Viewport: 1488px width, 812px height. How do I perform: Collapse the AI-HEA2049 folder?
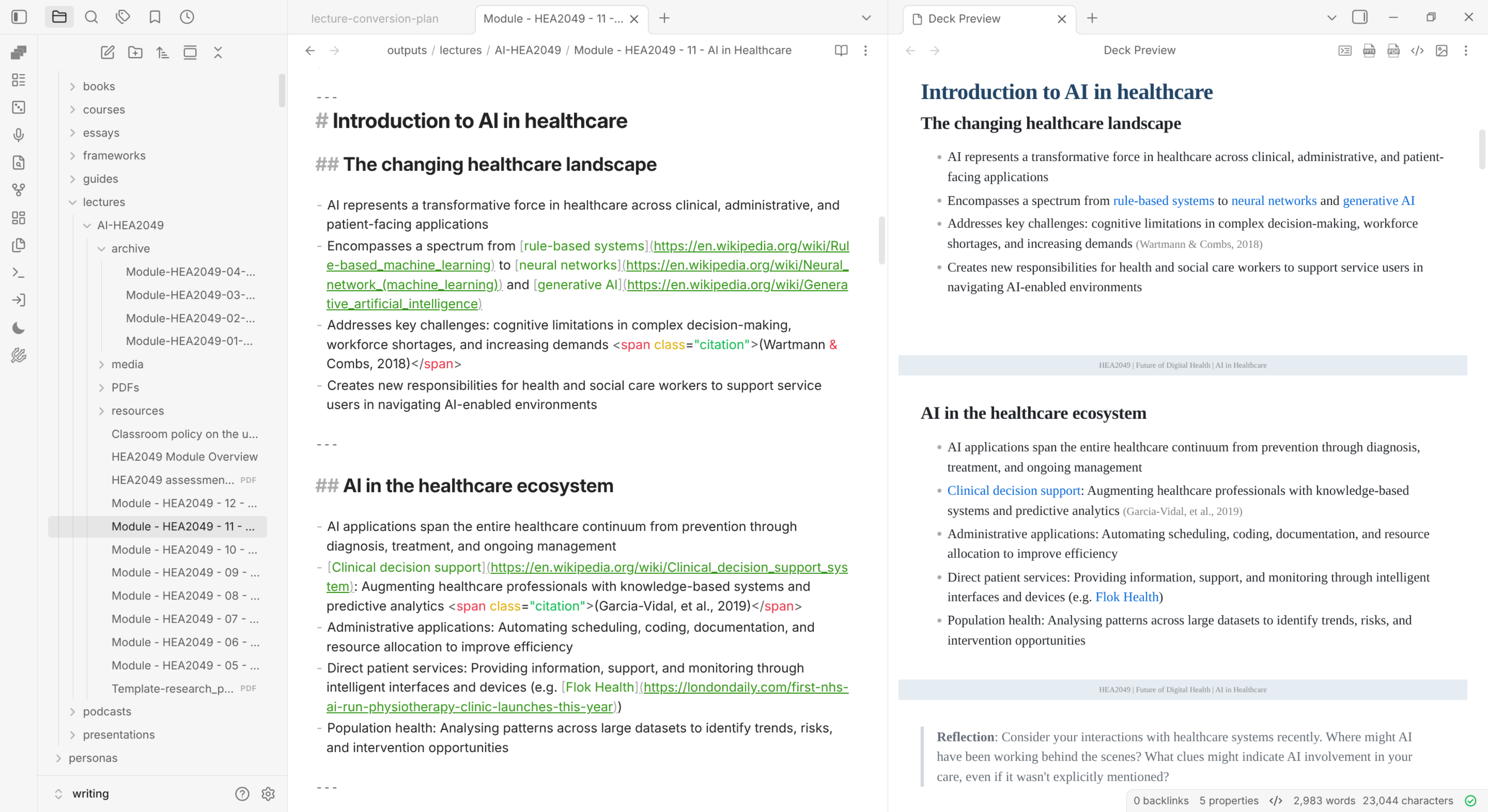click(x=87, y=225)
